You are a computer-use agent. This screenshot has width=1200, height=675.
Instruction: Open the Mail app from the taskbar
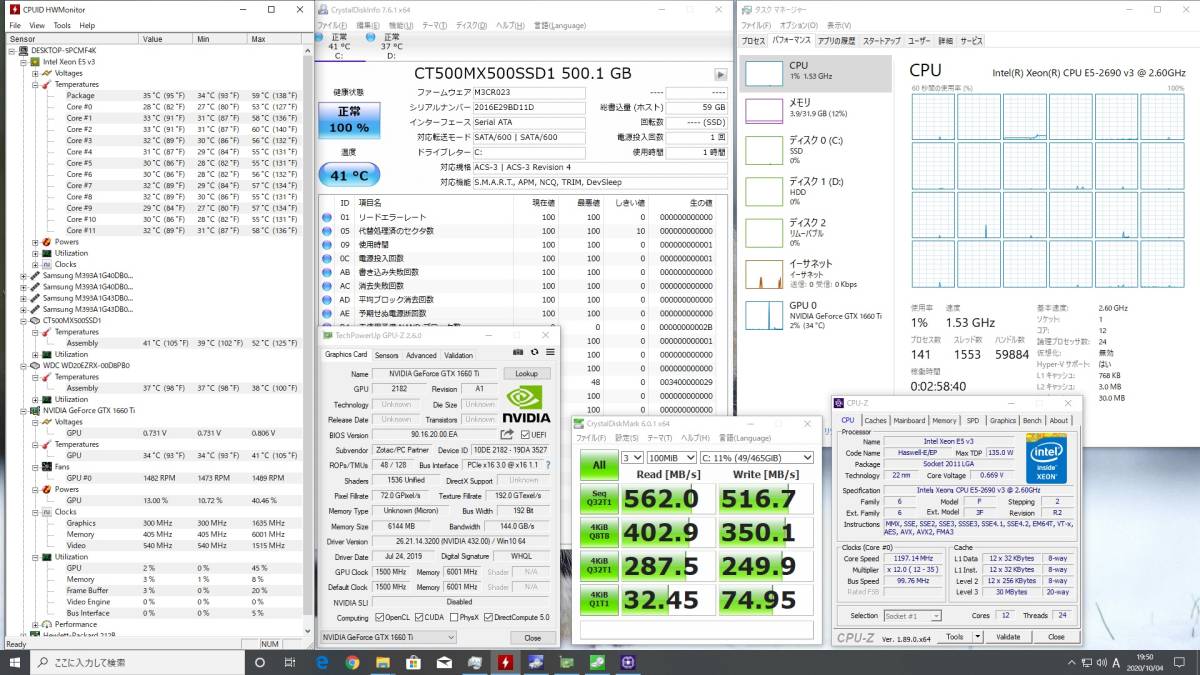click(x=444, y=662)
